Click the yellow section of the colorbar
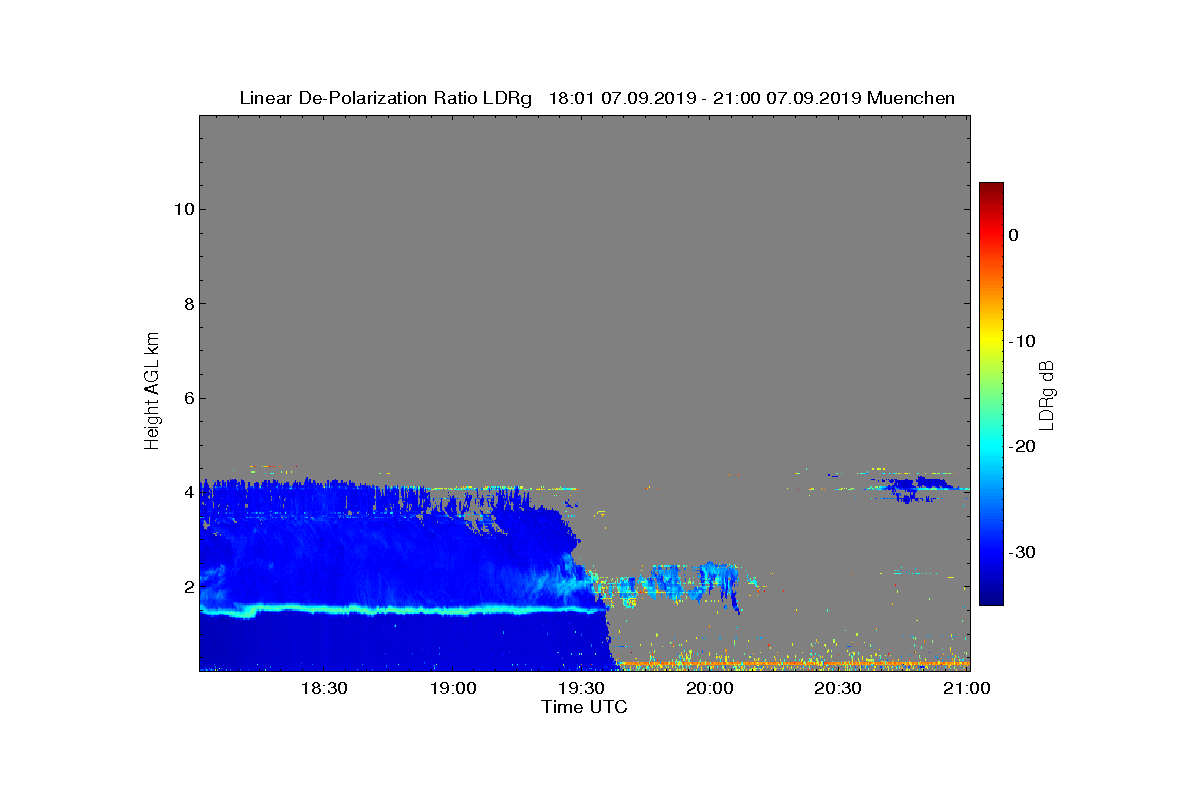This screenshot has height=800, width=1200. (991, 341)
